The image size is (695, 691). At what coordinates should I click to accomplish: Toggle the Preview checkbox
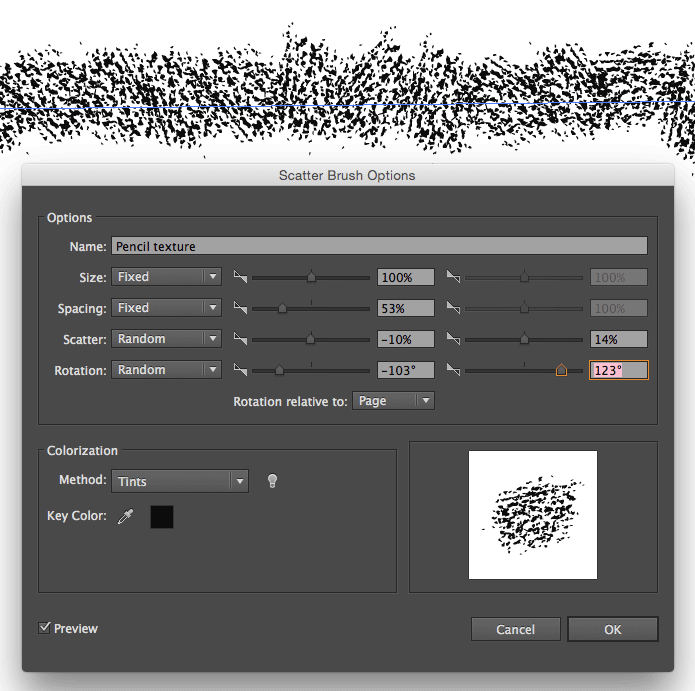coord(45,628)
